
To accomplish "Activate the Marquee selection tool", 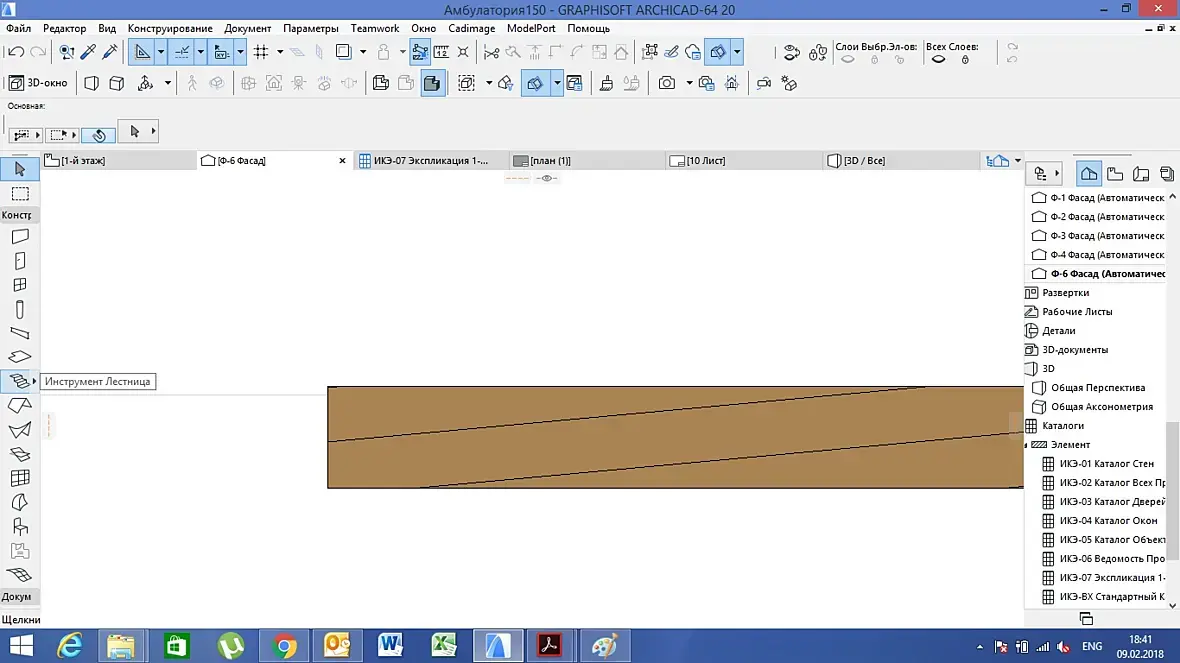I will pyautogui.click(x=19, y=193).
